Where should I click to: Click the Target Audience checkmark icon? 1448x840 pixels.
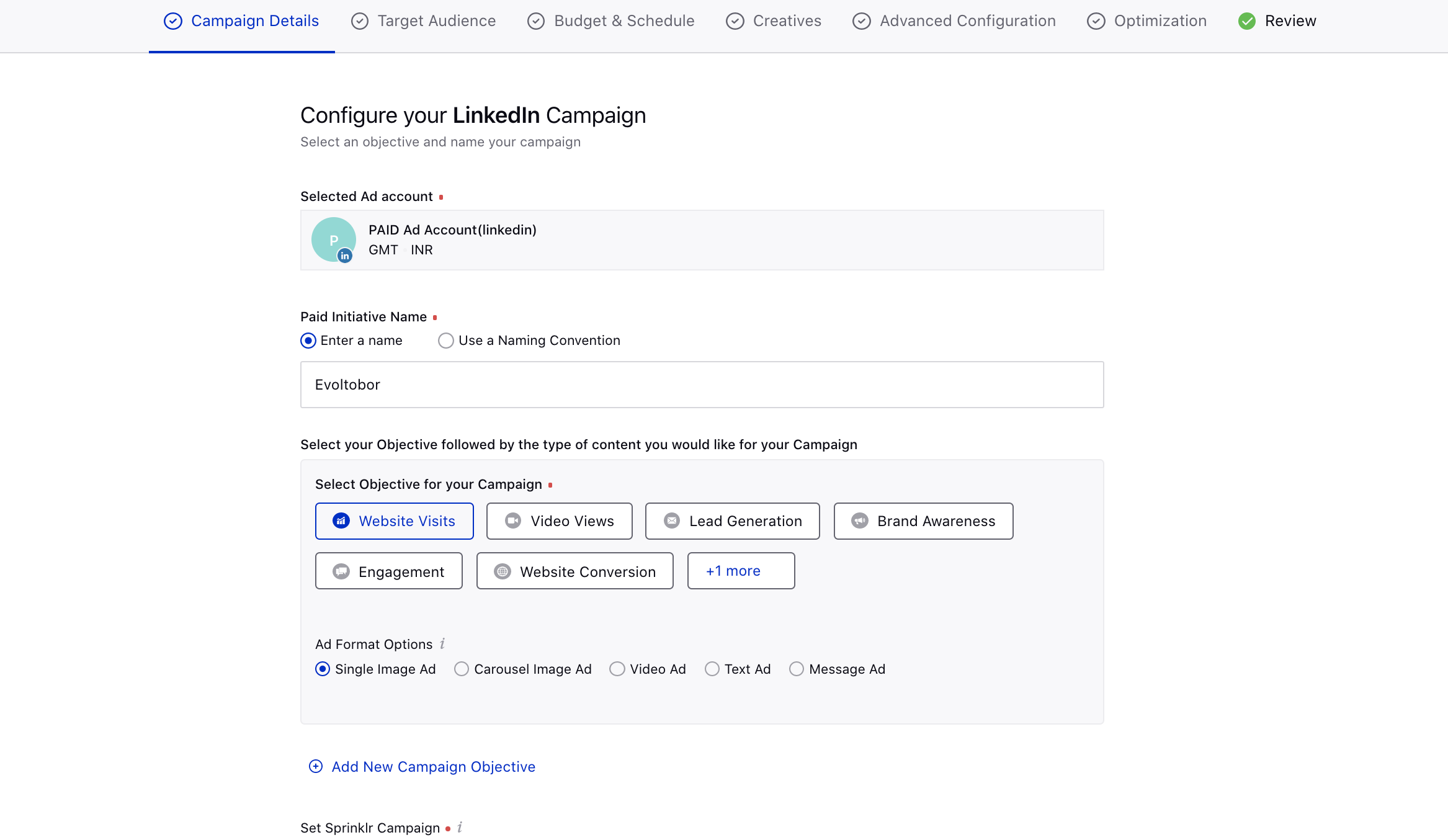(x=360, y=21)
